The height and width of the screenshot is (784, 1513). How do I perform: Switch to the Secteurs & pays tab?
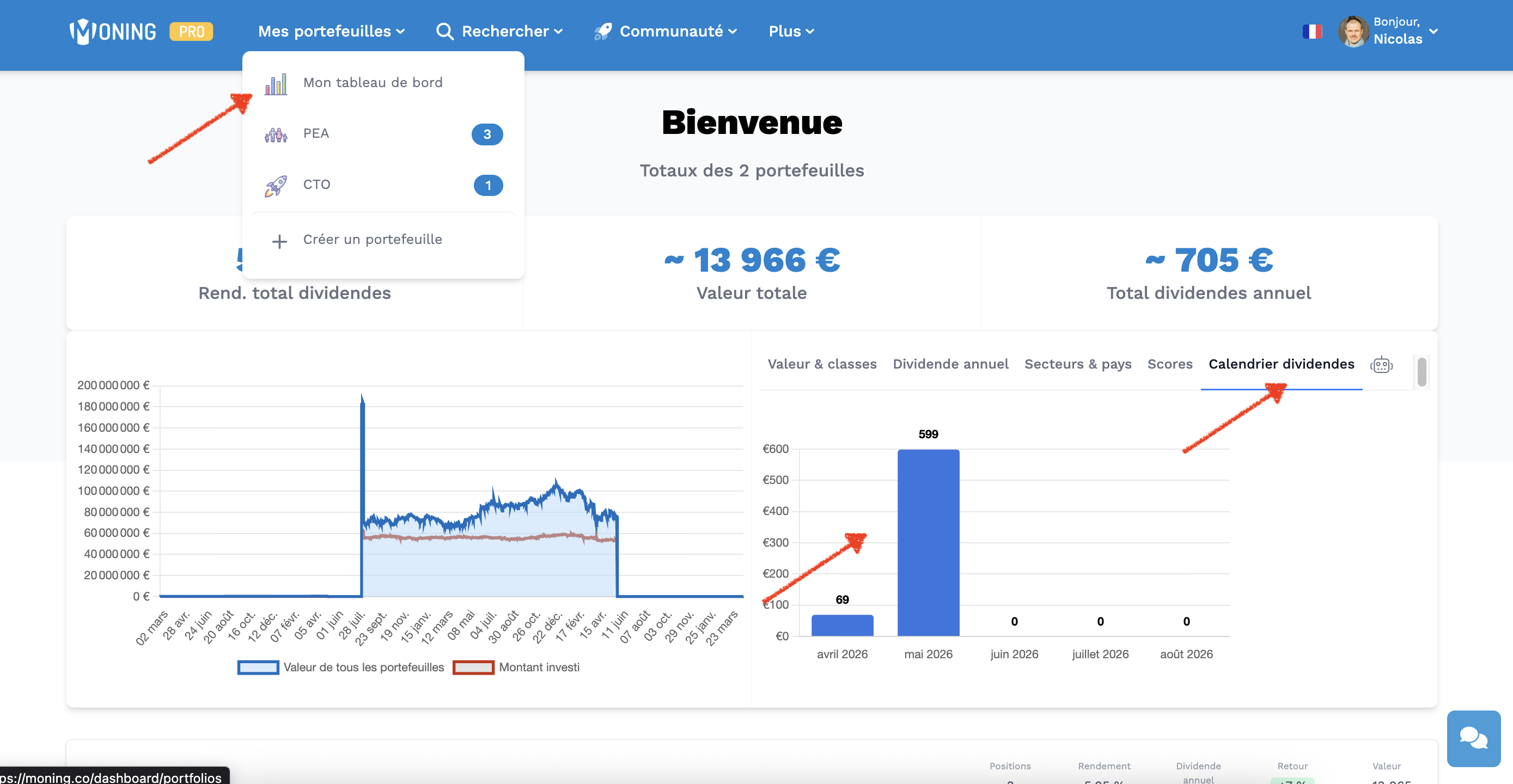coord(1077,364)
